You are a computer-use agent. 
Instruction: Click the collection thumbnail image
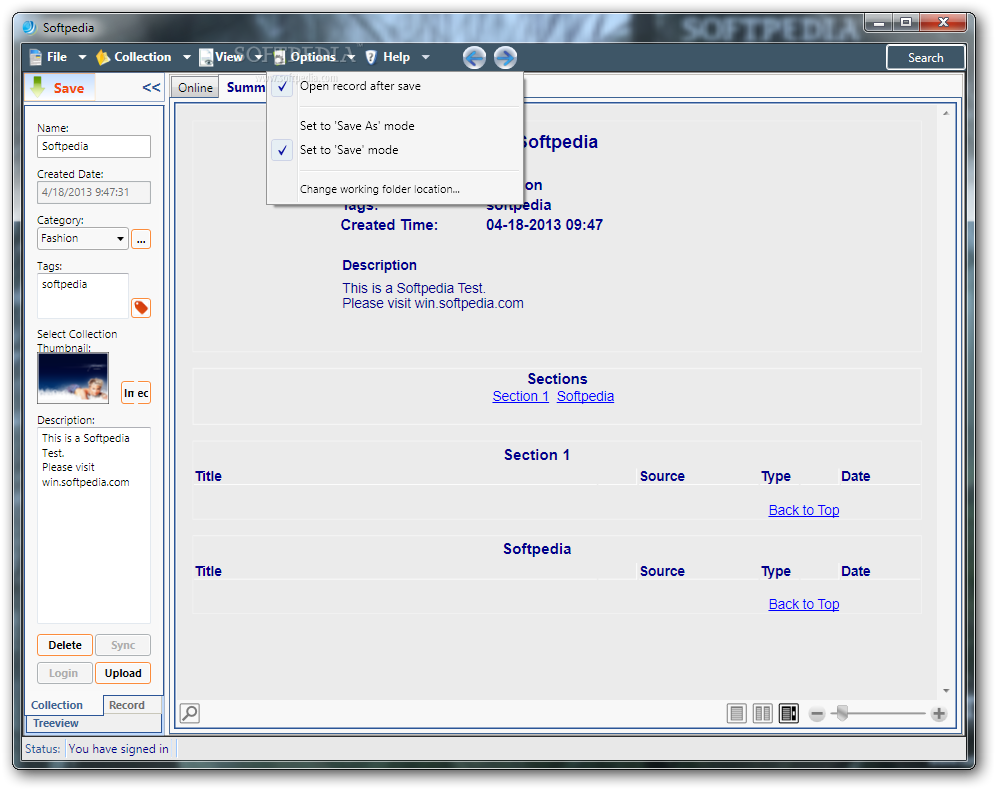tap(73, 378)
